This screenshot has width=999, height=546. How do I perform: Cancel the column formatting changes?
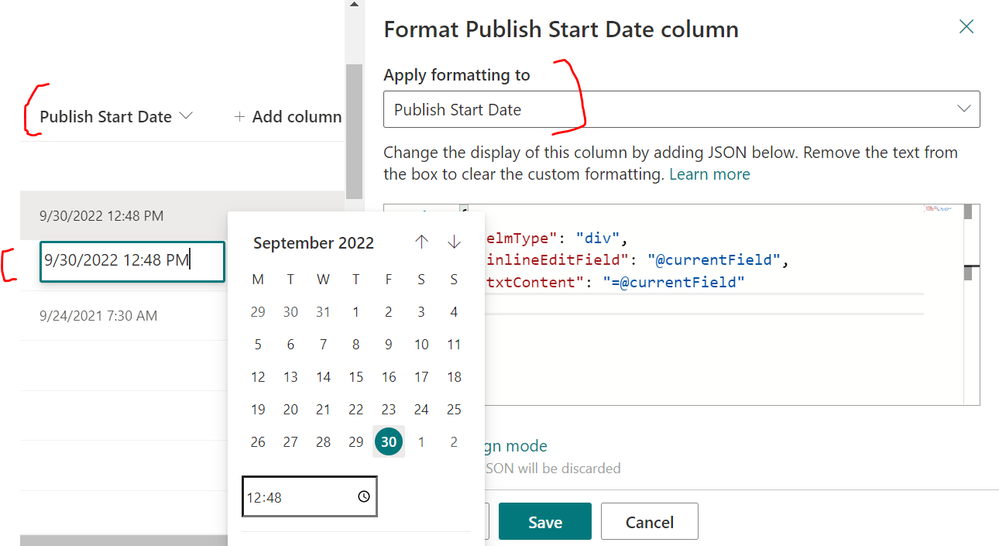(649, 521)
